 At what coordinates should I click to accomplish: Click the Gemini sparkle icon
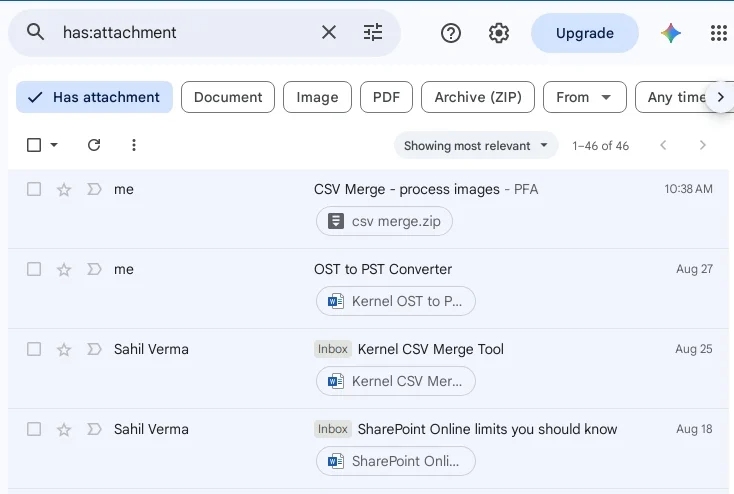670,33
